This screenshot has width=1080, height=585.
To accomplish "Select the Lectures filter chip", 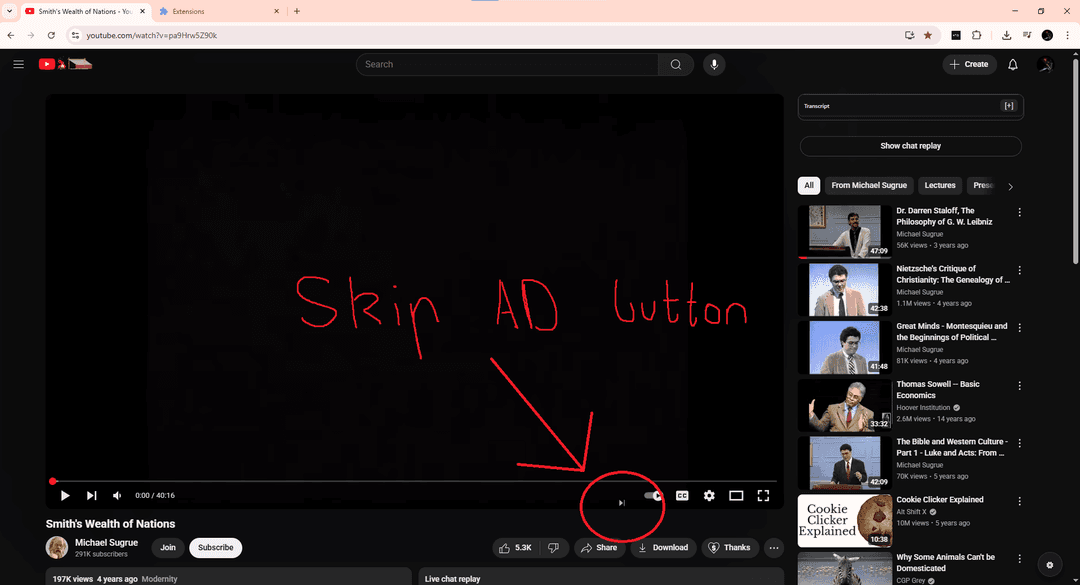I will [x=940, y=185].
